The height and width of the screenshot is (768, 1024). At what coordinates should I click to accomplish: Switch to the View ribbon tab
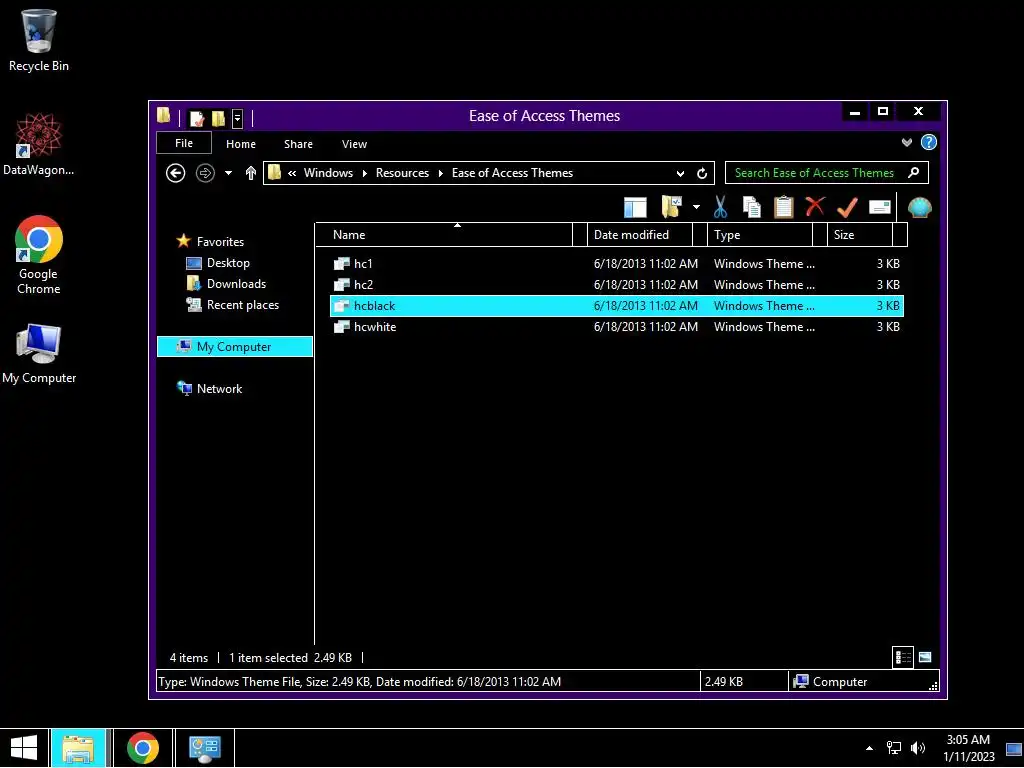354,144
